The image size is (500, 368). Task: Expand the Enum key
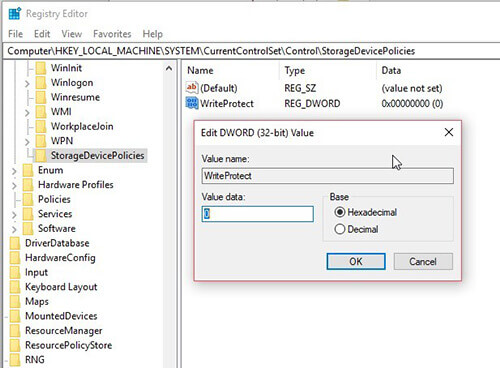click(14, 171)
